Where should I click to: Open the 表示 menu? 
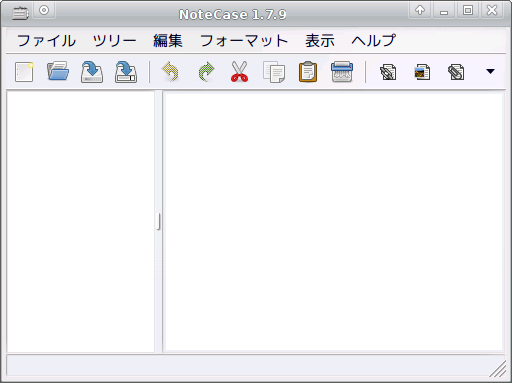click(320, 41)
